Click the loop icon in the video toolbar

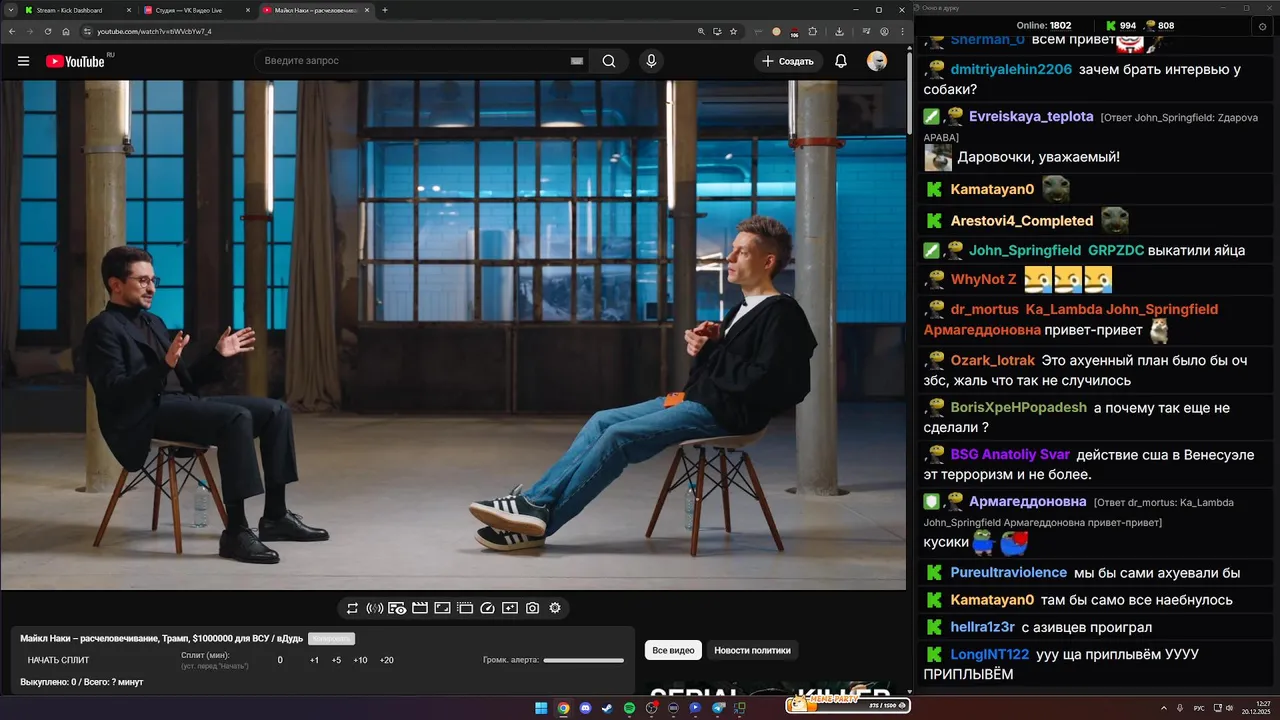coord(352,608)
